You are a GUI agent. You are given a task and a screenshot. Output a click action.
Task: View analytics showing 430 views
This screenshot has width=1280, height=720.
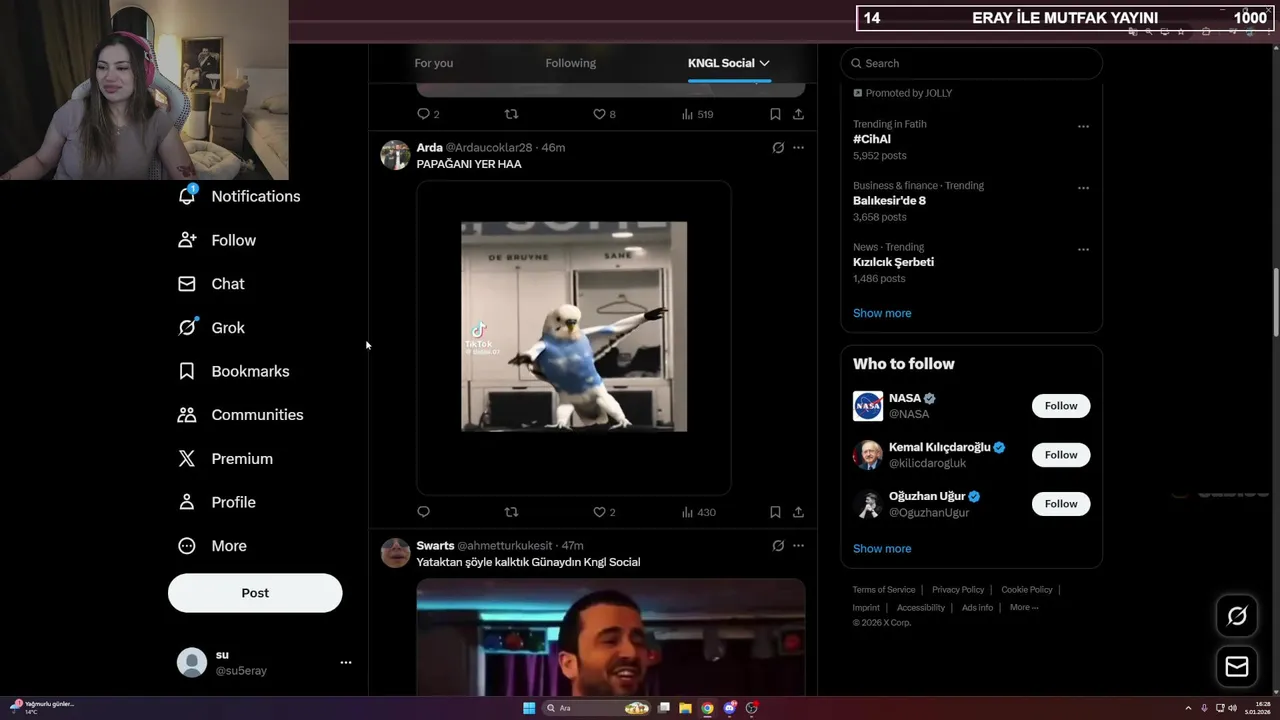[x=698, y=512]
